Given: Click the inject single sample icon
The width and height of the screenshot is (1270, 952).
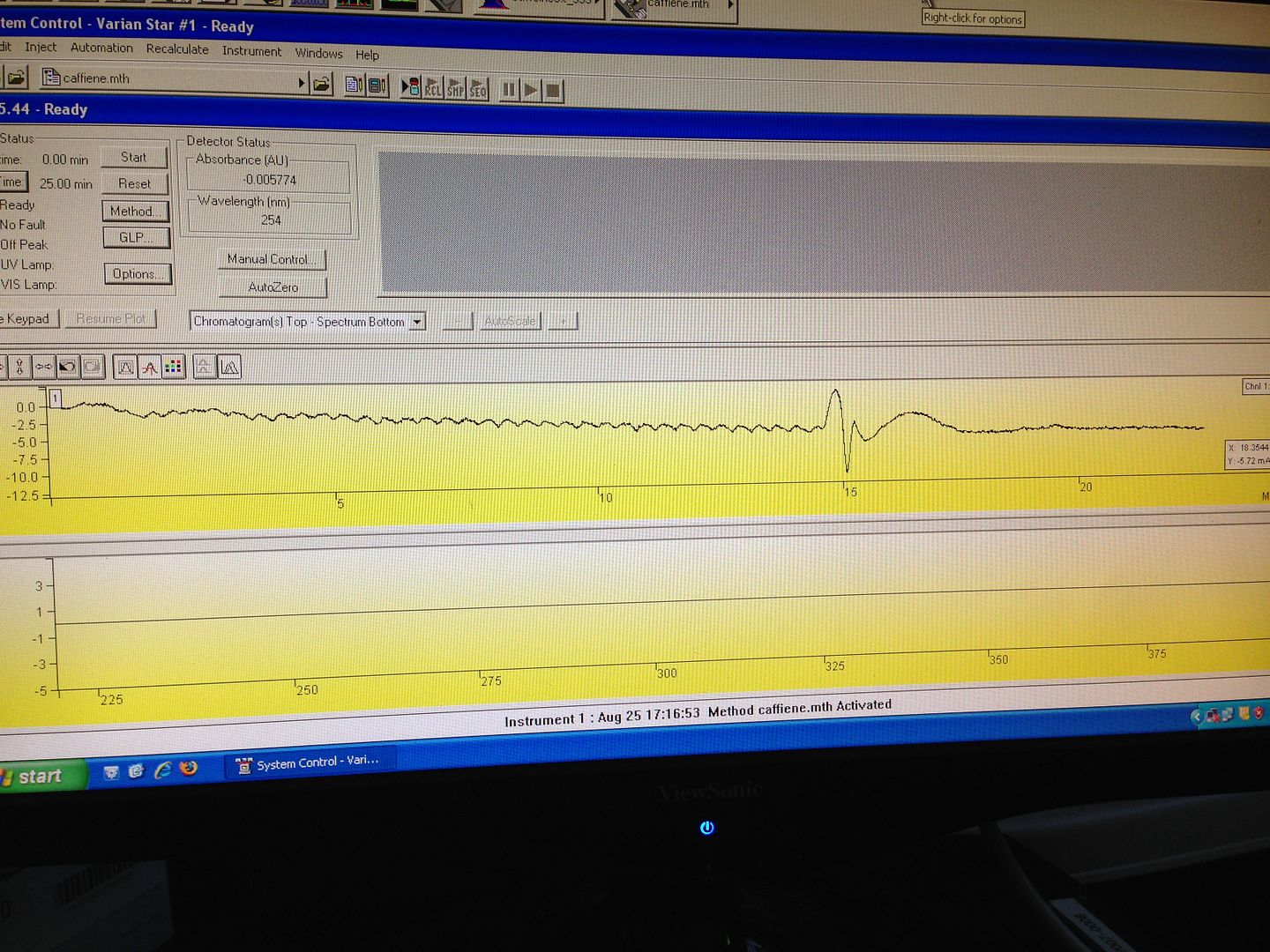Looking at the screenshot, I should point(410,87).
